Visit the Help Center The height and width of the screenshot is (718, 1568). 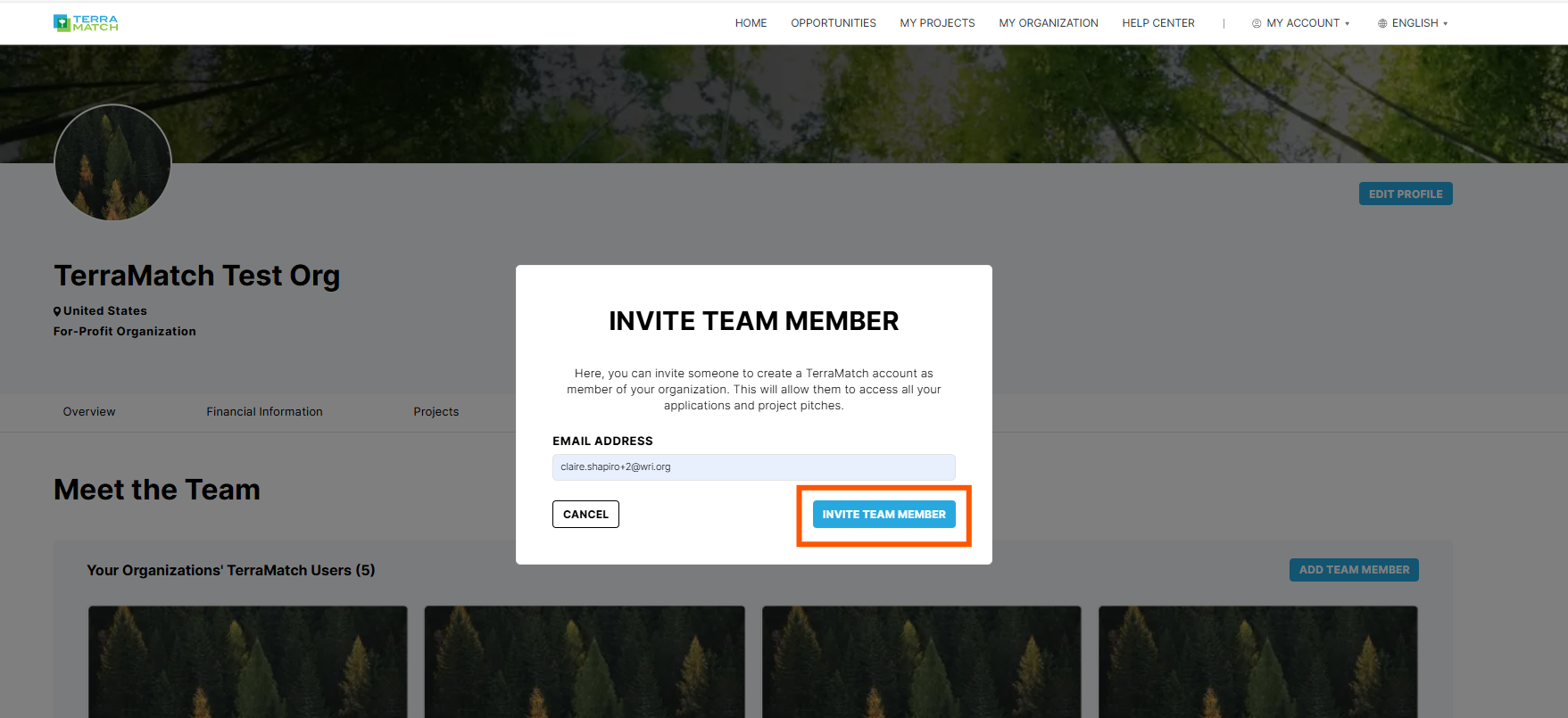pos(1157,23)
